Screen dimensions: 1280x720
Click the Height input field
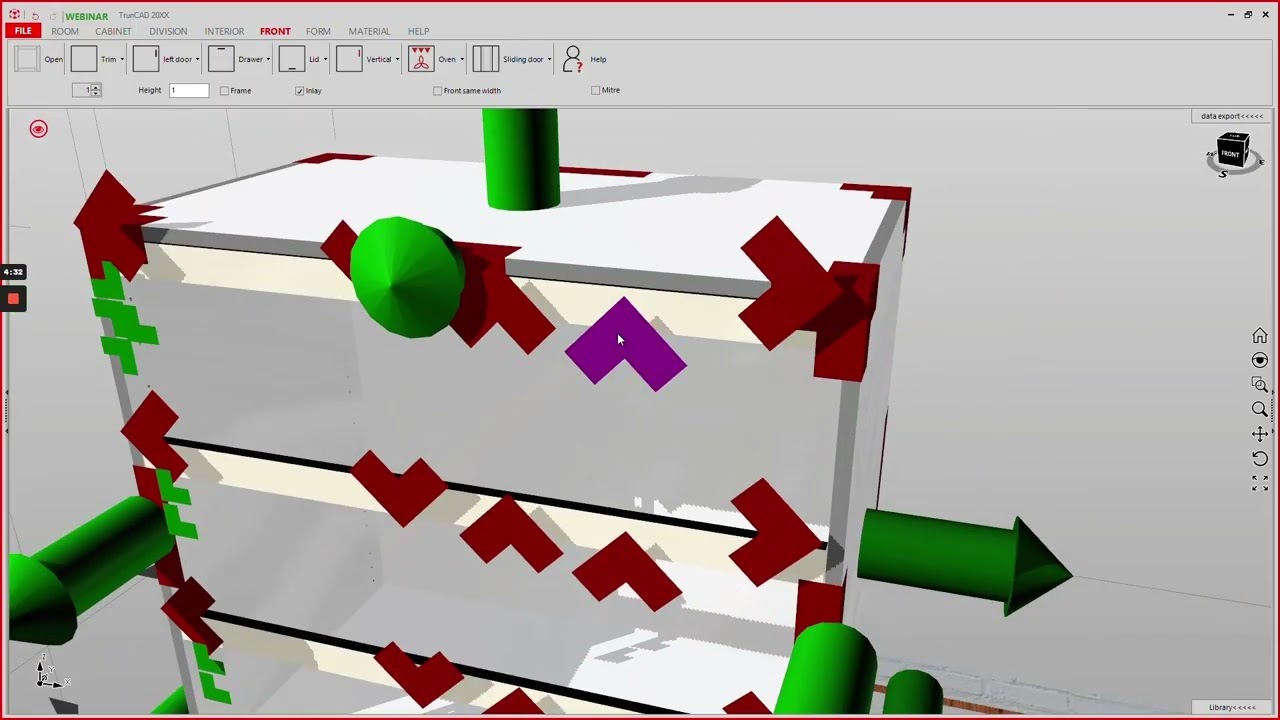pos(189,90)
